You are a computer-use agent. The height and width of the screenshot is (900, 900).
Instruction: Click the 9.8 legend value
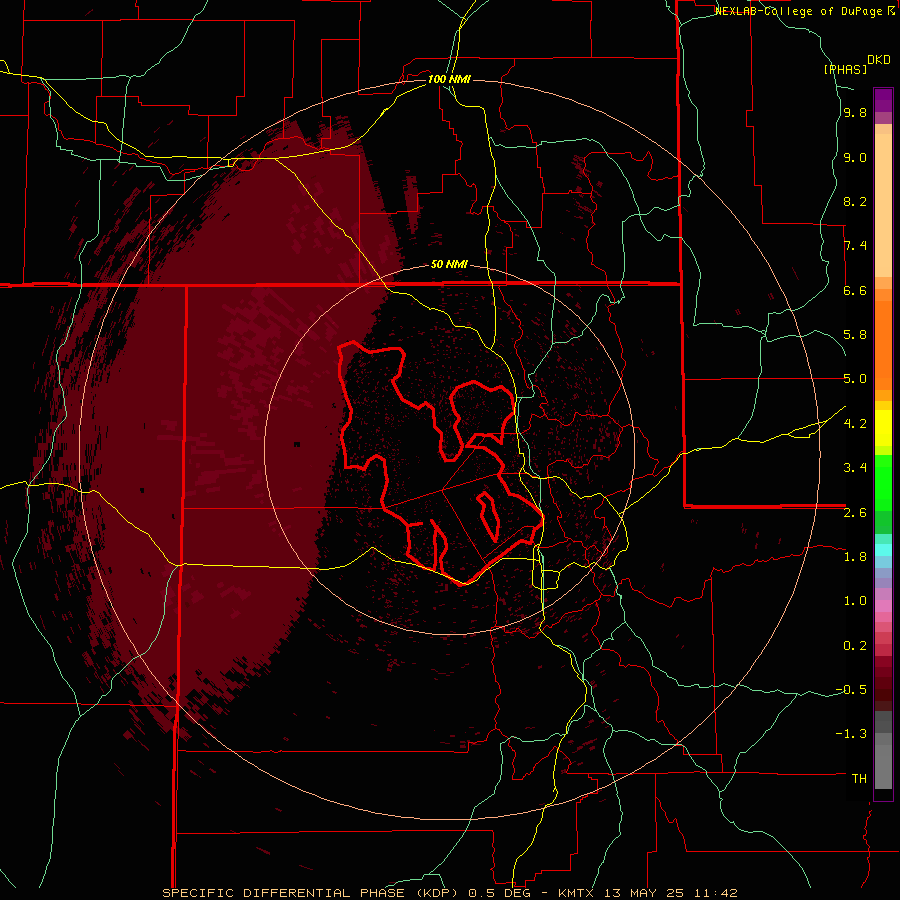855,113
